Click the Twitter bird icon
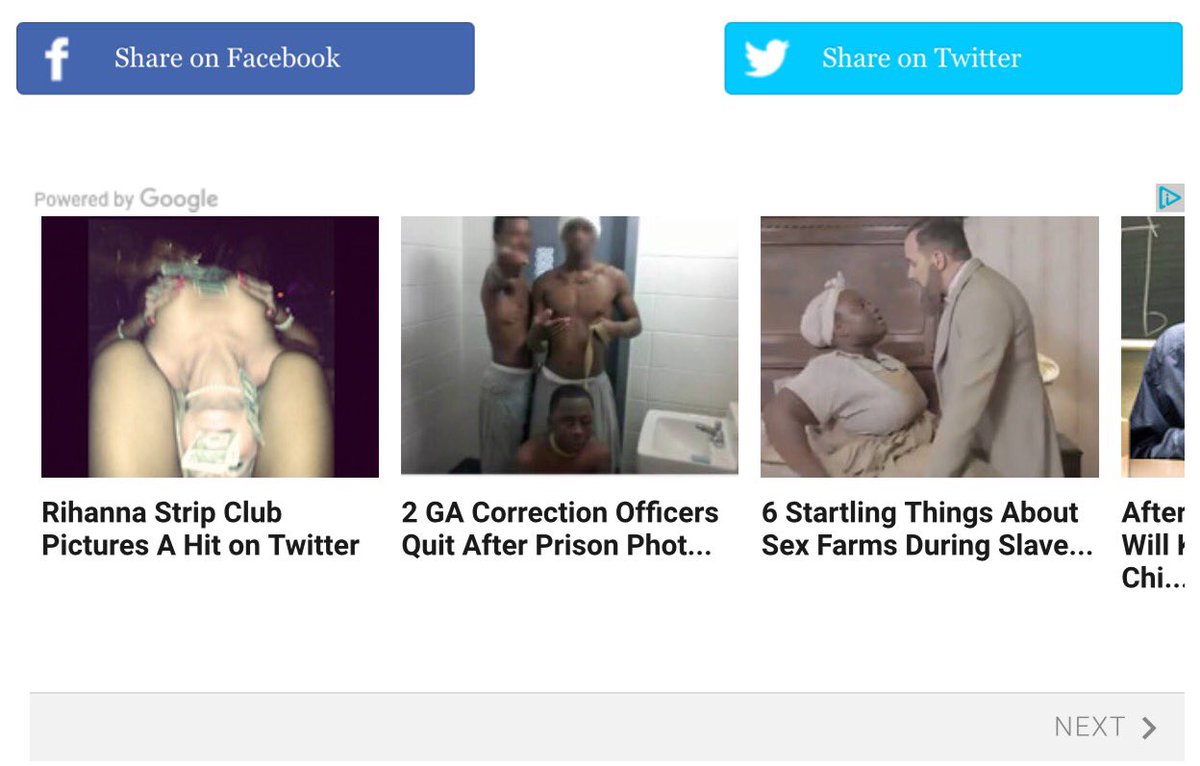The height and width of the screenshot is (766, 1200). (x=767, y=59)
